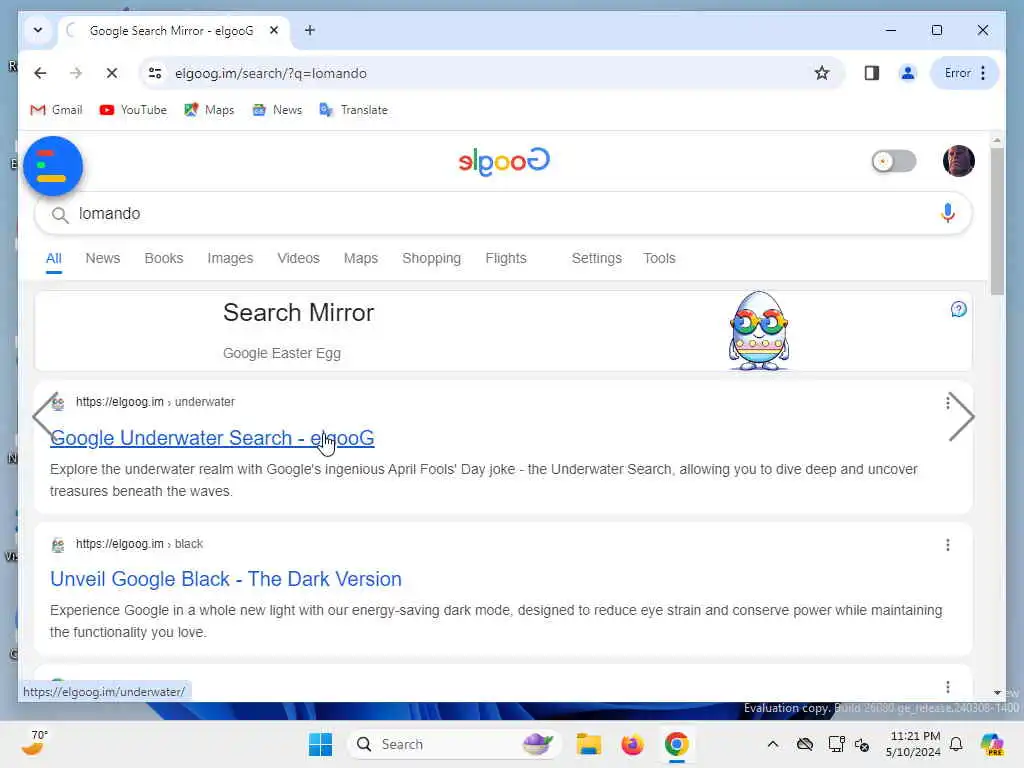1024x768 pixels.
Task: Open options for Google Black result
Action: (948, 545)
